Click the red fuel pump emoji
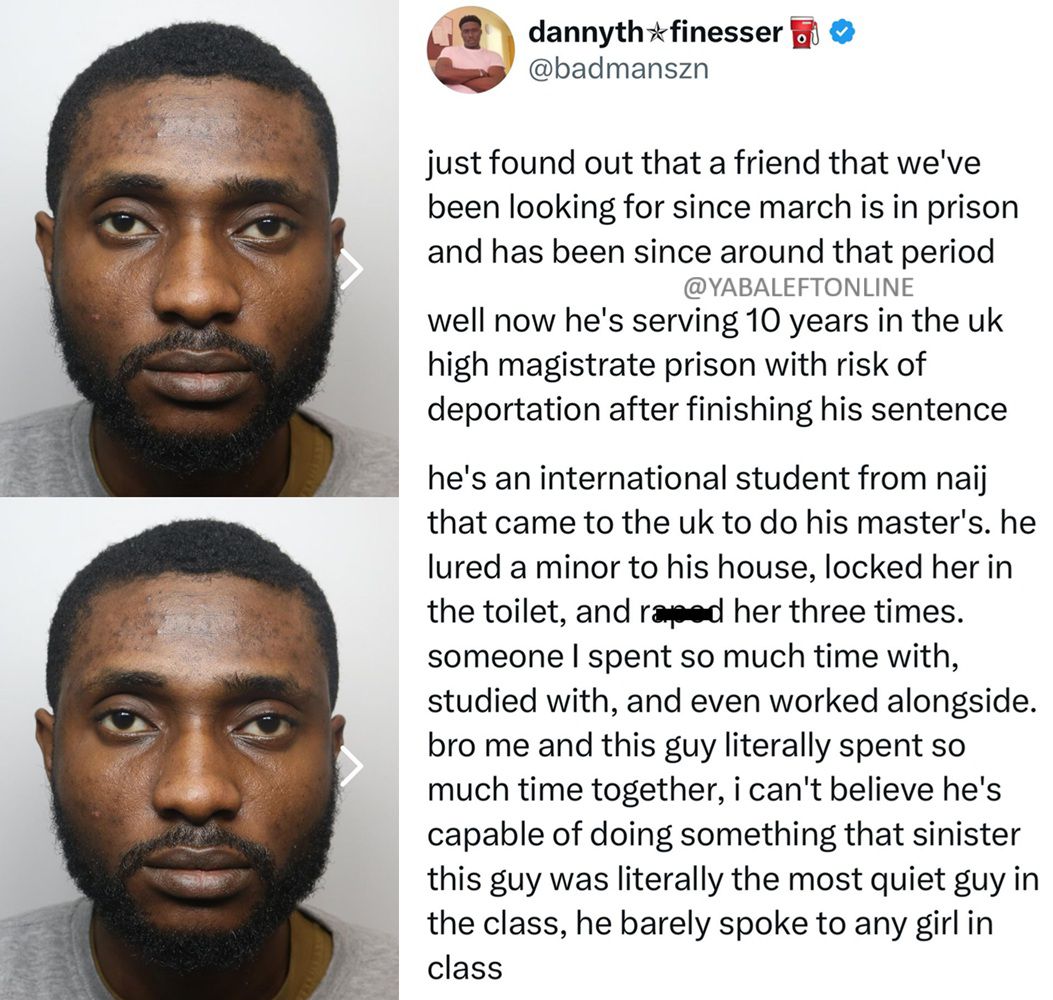This screenshot has height=1000, width=1053. [807, 33]
